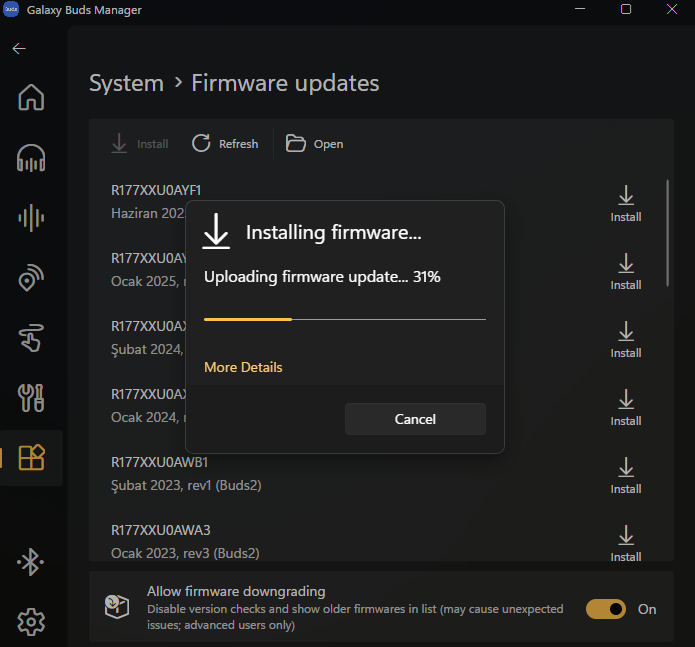Install firmware R177XXU0AYF1
The width and height of the screenshot is (695, 647).
point(626,204)
